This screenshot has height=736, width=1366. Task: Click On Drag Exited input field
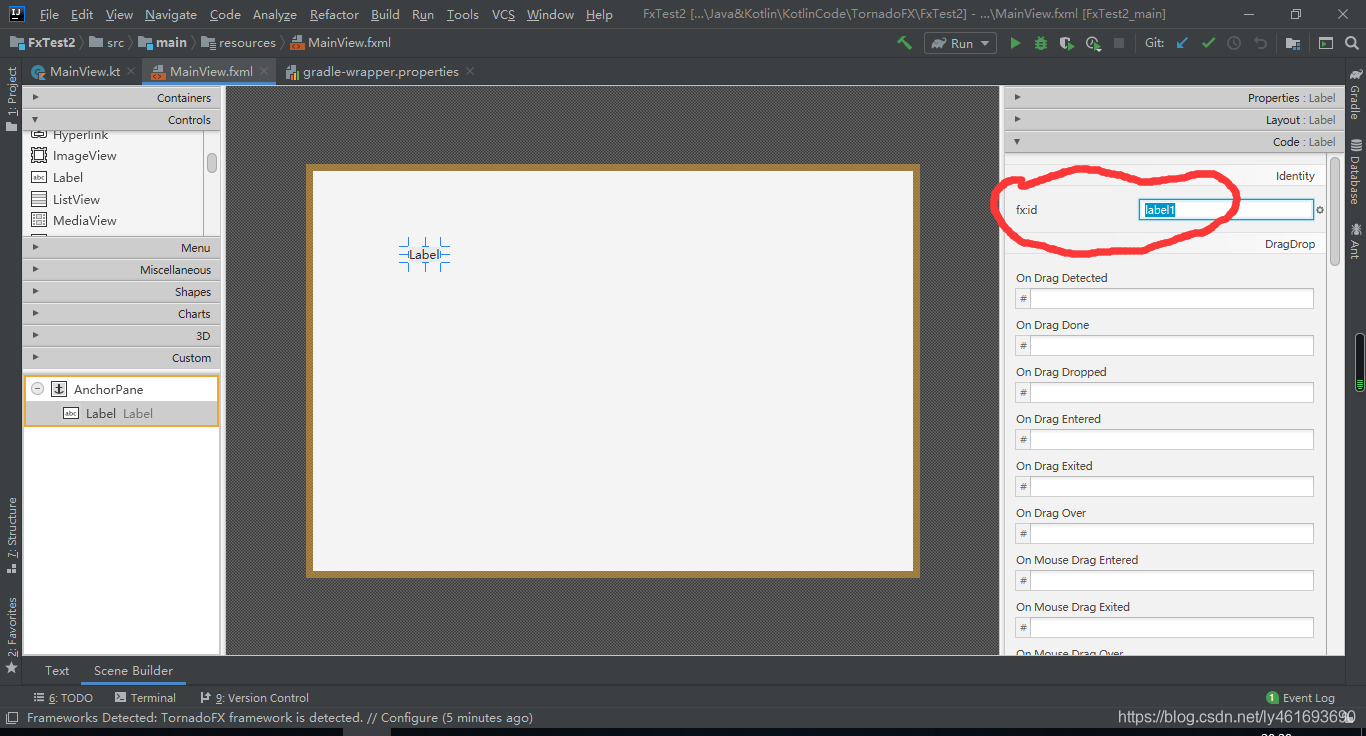(x=1171, y=486)
